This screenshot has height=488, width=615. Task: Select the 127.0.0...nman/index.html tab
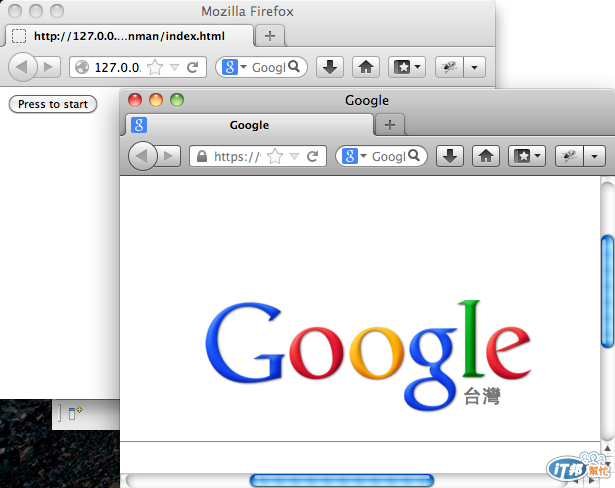[128, 36]
